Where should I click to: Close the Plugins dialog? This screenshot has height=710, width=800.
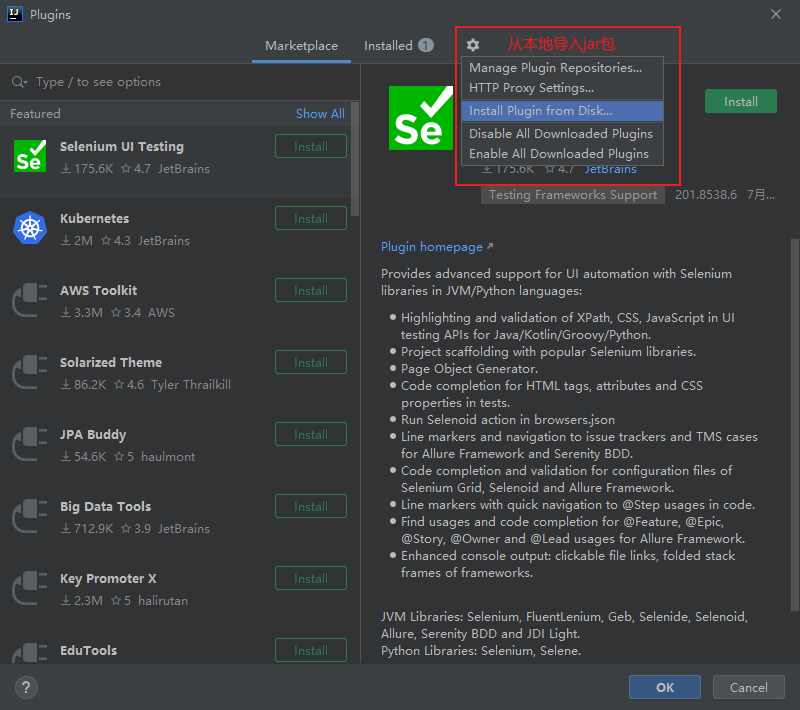[x=776, y=14]
